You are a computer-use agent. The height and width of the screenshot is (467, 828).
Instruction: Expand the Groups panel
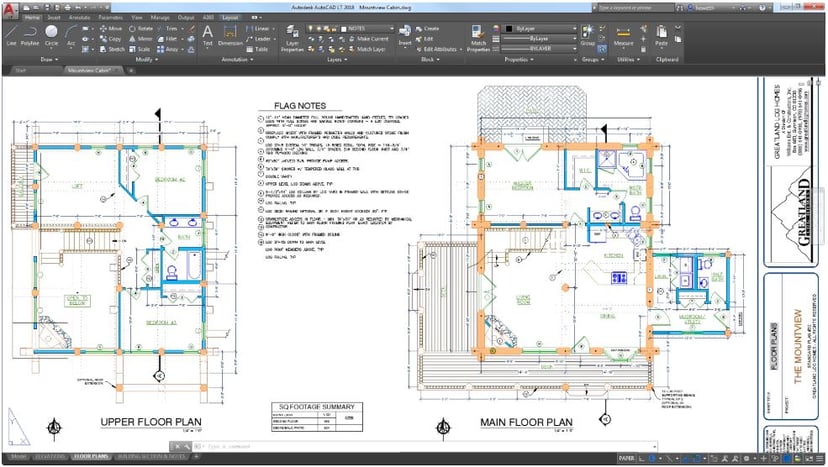592,60
